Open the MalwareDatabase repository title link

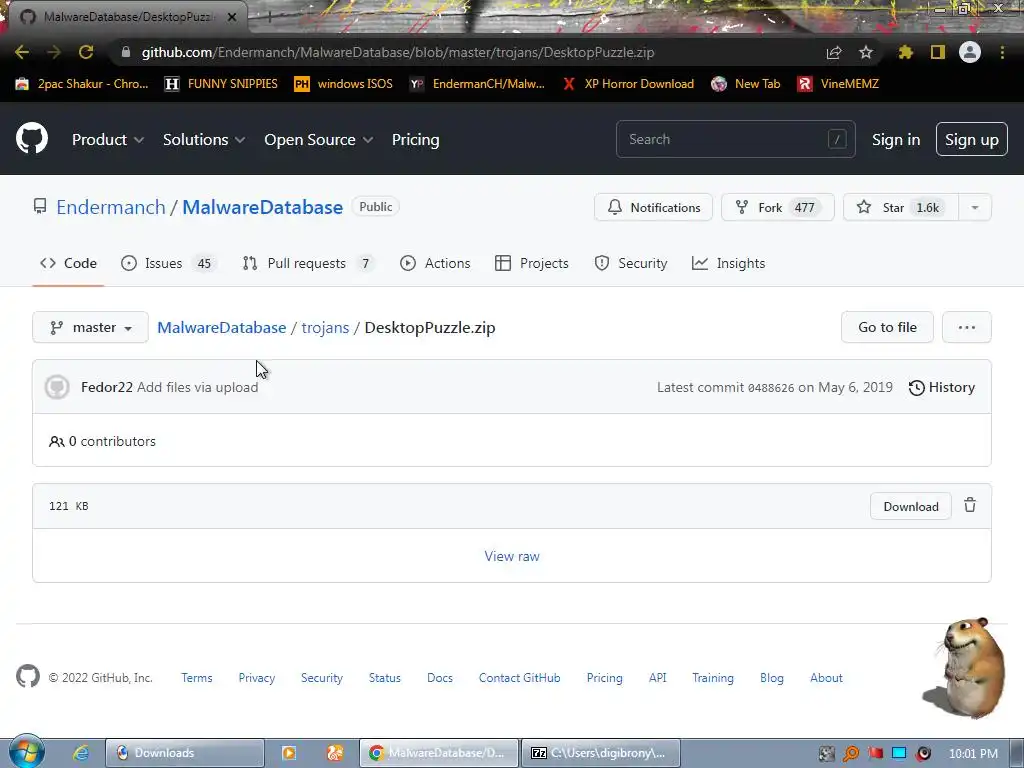click(x=263, y=207)
